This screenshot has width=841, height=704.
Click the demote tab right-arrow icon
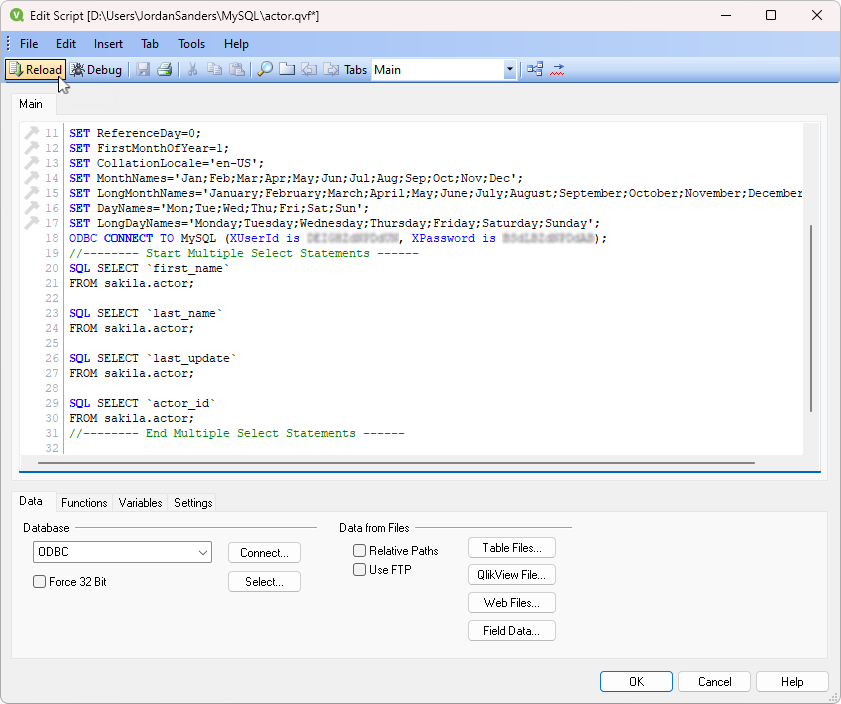click(x=331, y=69)
